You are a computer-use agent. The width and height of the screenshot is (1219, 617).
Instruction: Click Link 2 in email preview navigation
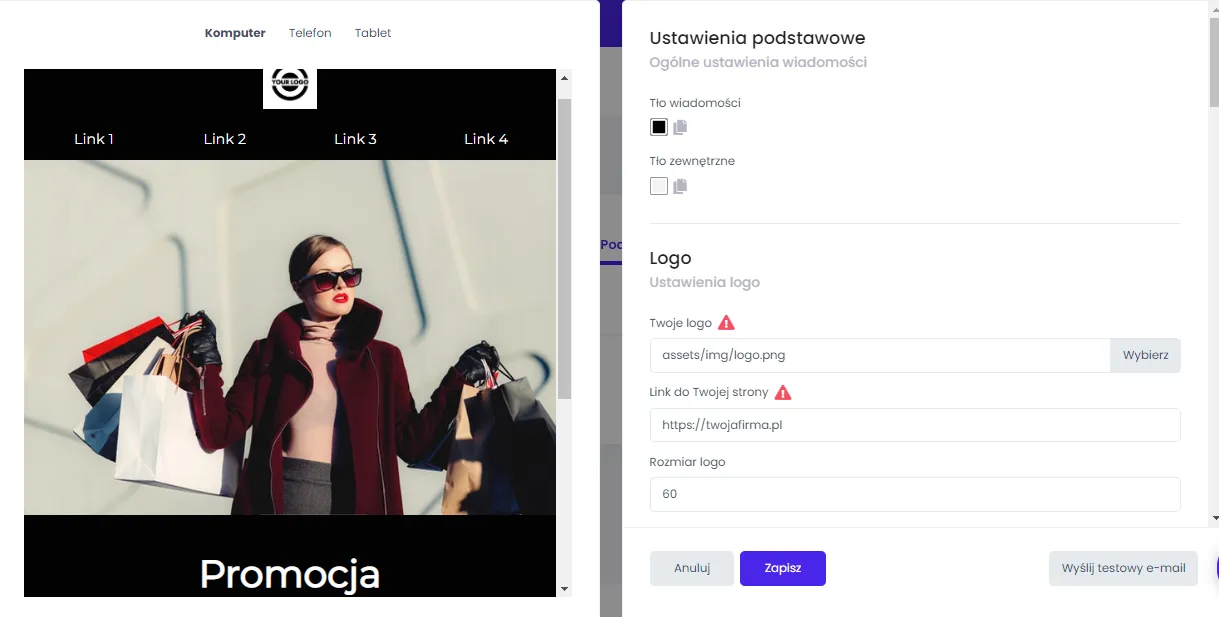point(225,139)
